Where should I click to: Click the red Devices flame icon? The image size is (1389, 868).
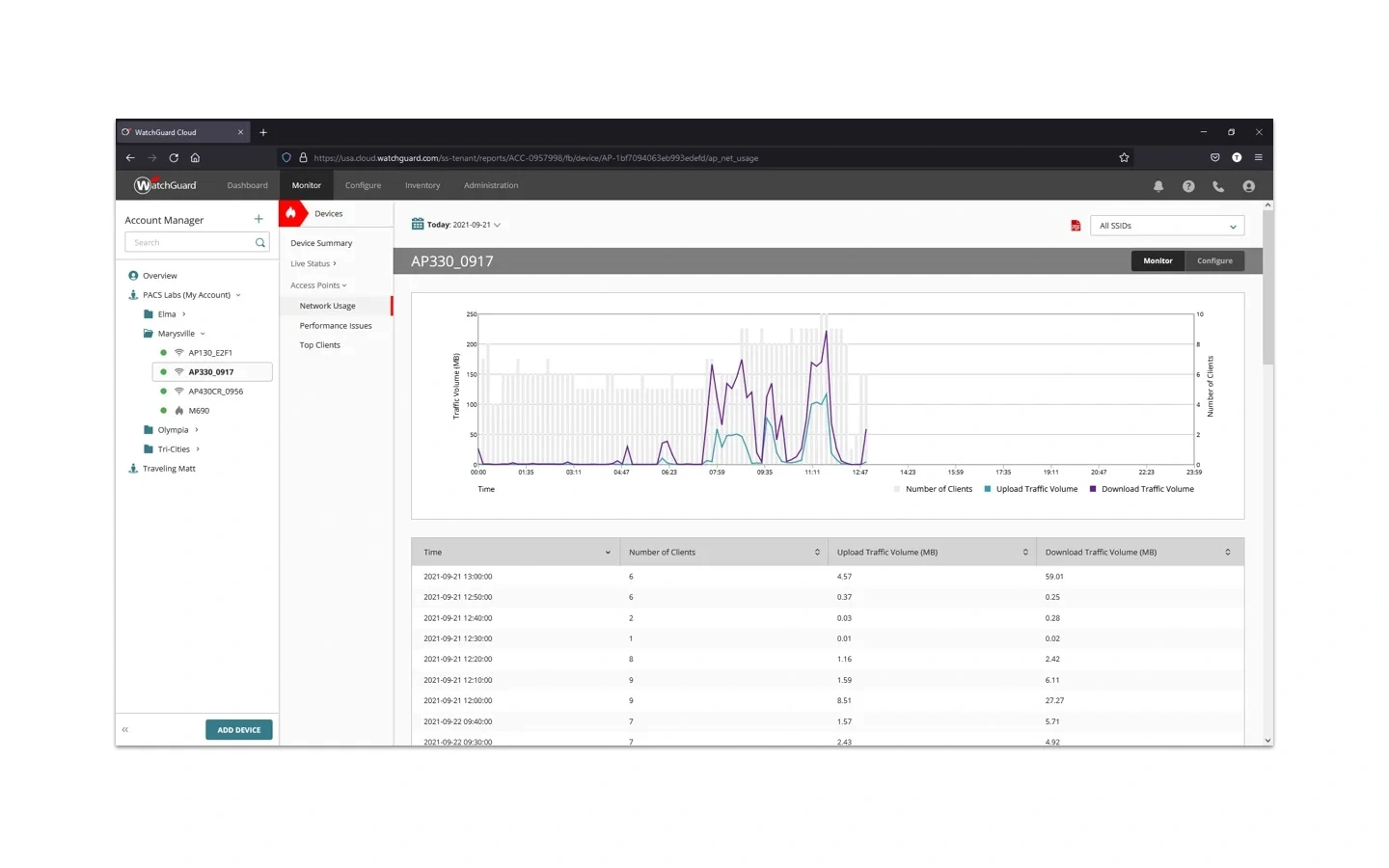[x=291, y=213]
